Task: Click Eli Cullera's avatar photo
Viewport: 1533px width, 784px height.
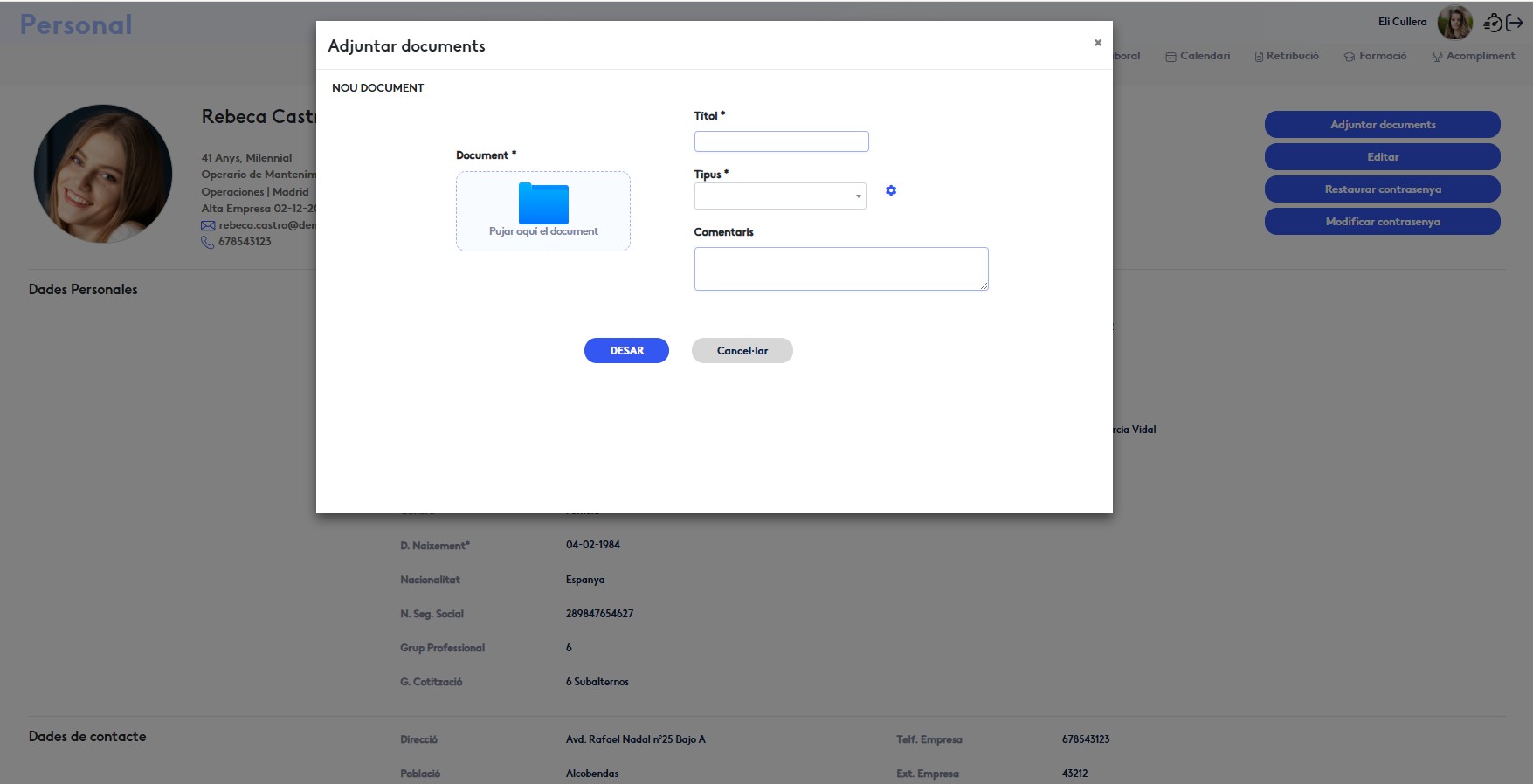Action: pyautogui.click(x=1454, y=23)
